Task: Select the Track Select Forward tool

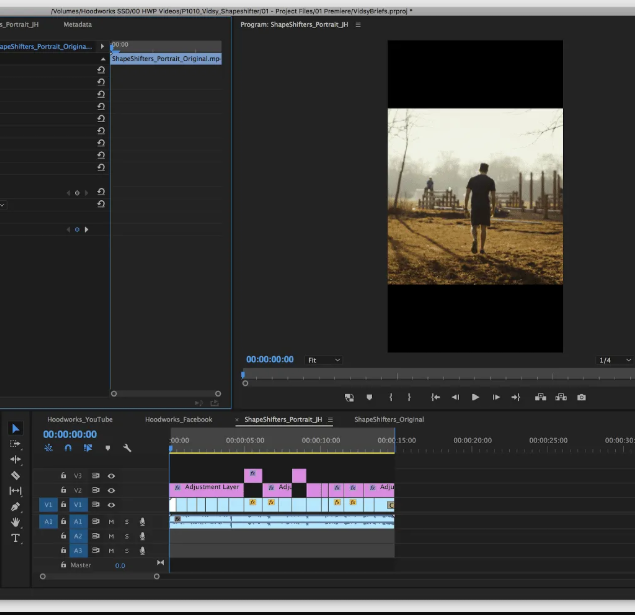Action: coord(15,444)
